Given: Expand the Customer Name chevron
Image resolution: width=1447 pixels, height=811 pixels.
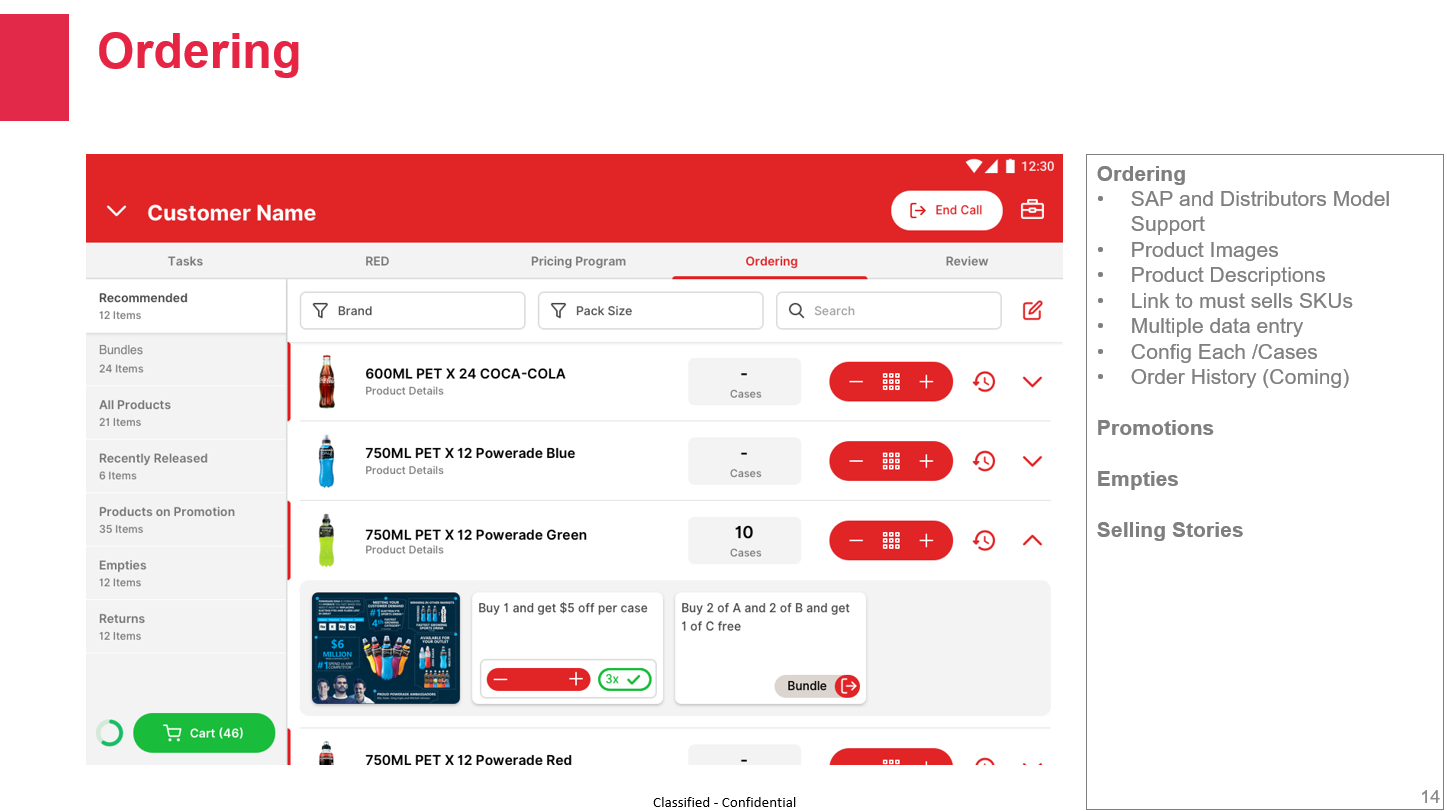Looking at the screenshot, I should point(117,212).
